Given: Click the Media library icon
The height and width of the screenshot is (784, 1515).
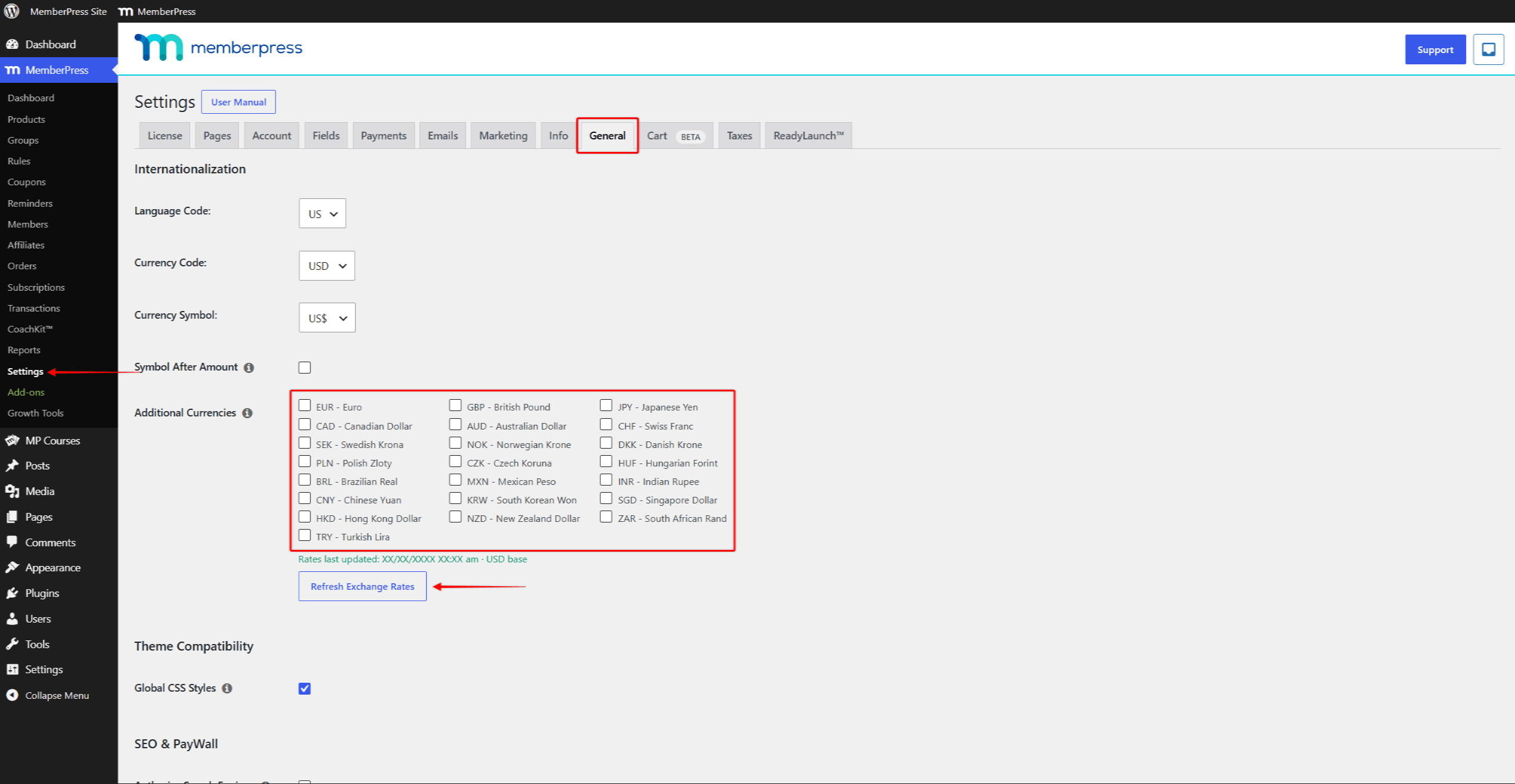Looking at the screenshot, I should point(12,491).
